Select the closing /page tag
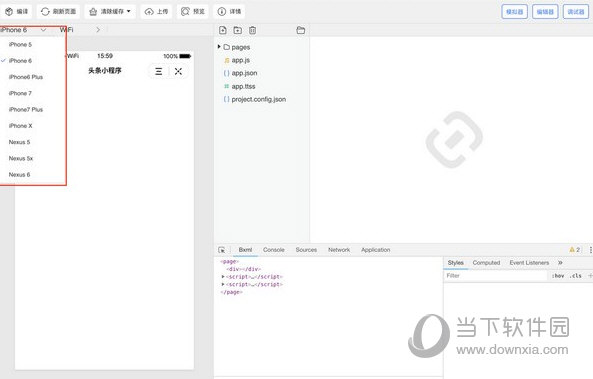593x379 pixels. (x=231, y=292)
